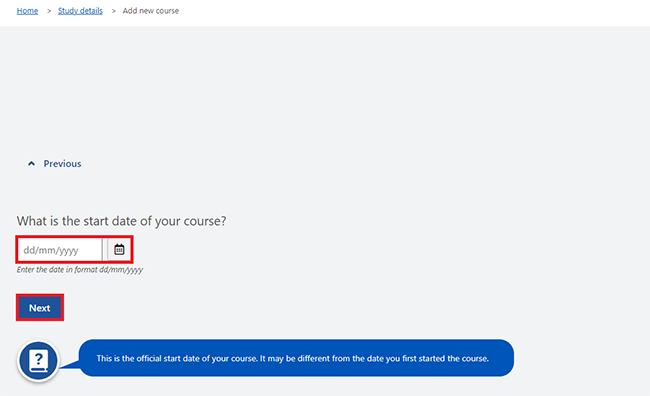Click the word "course" in breadcrumb trail

[x=167, y=11]
